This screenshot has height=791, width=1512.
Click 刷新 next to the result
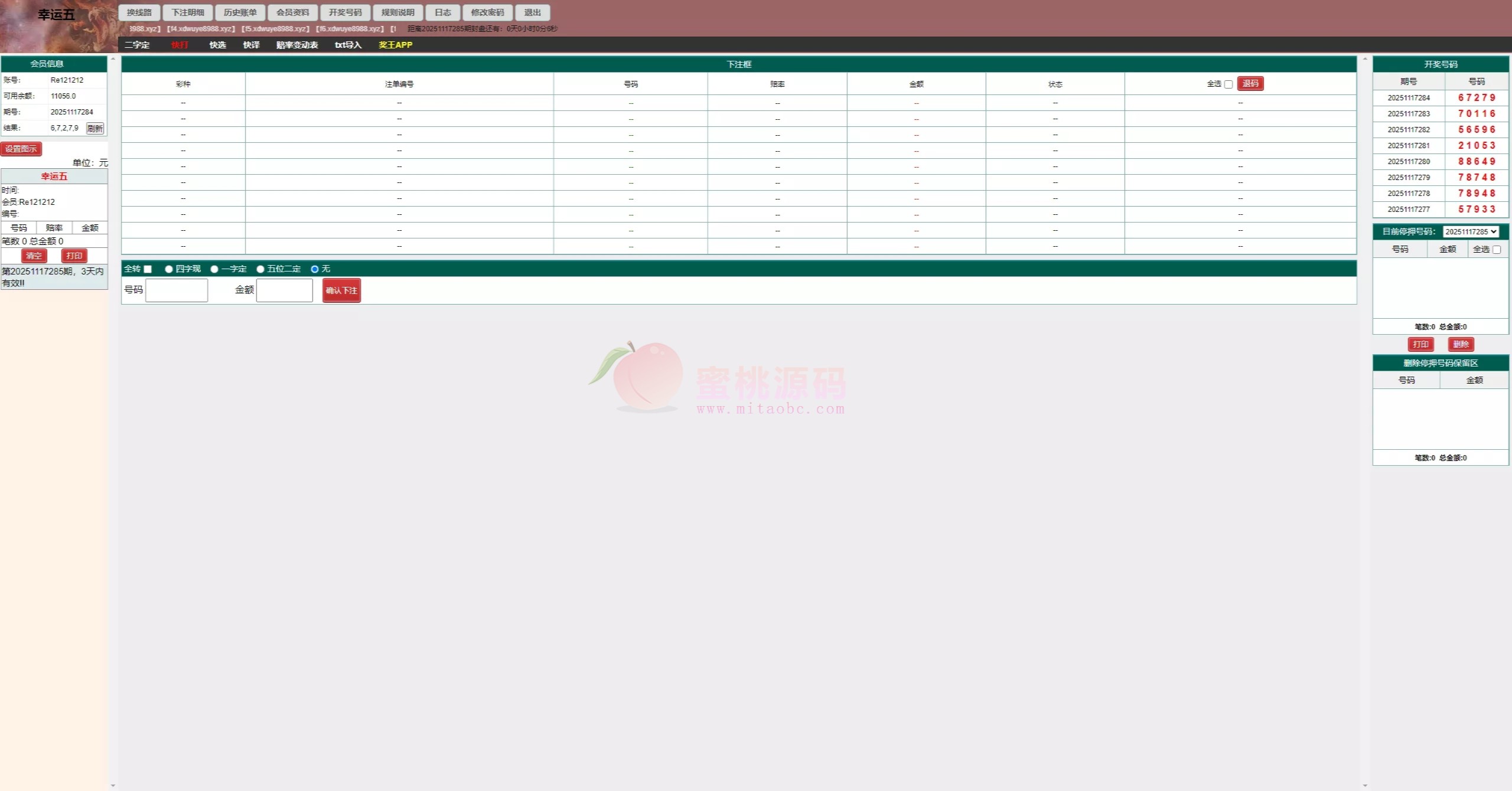coord(94,128)
